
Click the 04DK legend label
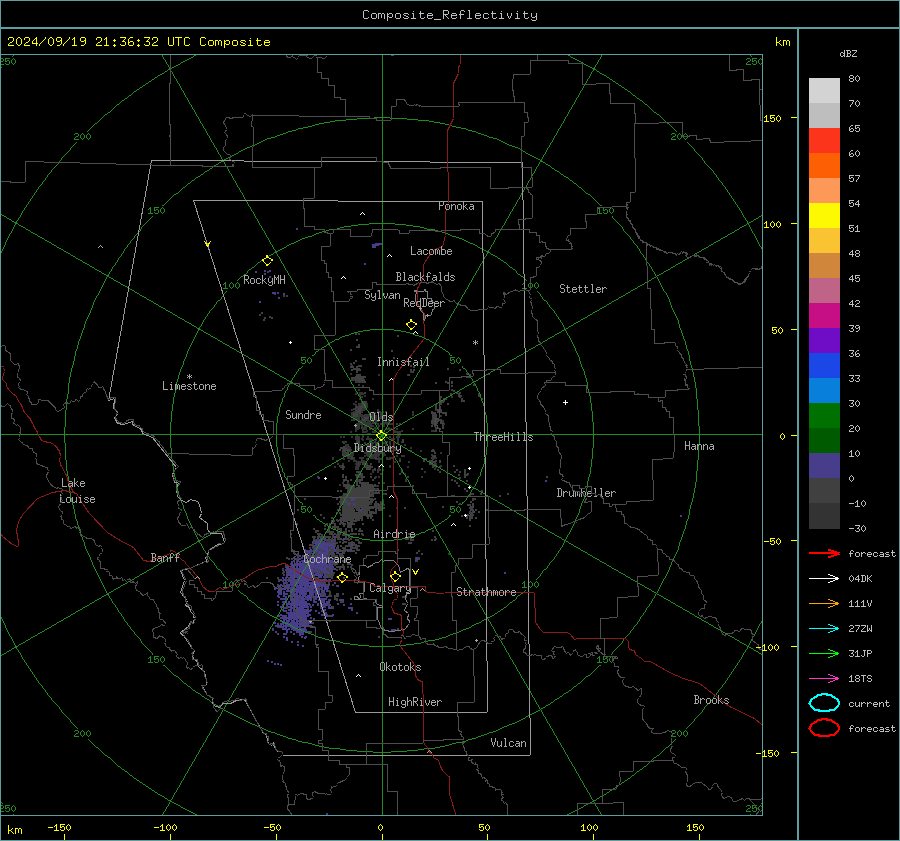point(860,579)
